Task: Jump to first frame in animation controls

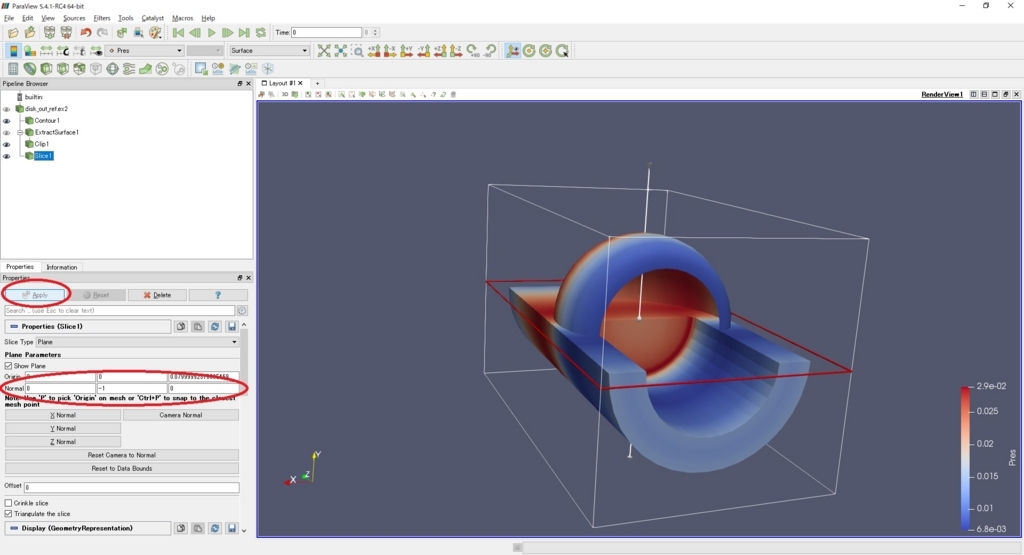Action: click(178, 33)
